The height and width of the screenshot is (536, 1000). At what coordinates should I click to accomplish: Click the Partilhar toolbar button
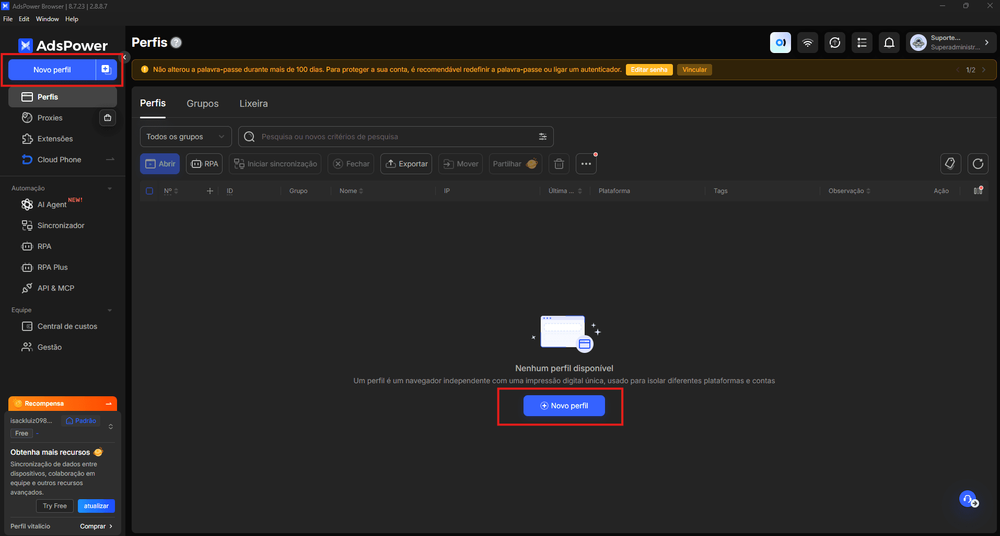pyautogui.click(x=515, y=164)
